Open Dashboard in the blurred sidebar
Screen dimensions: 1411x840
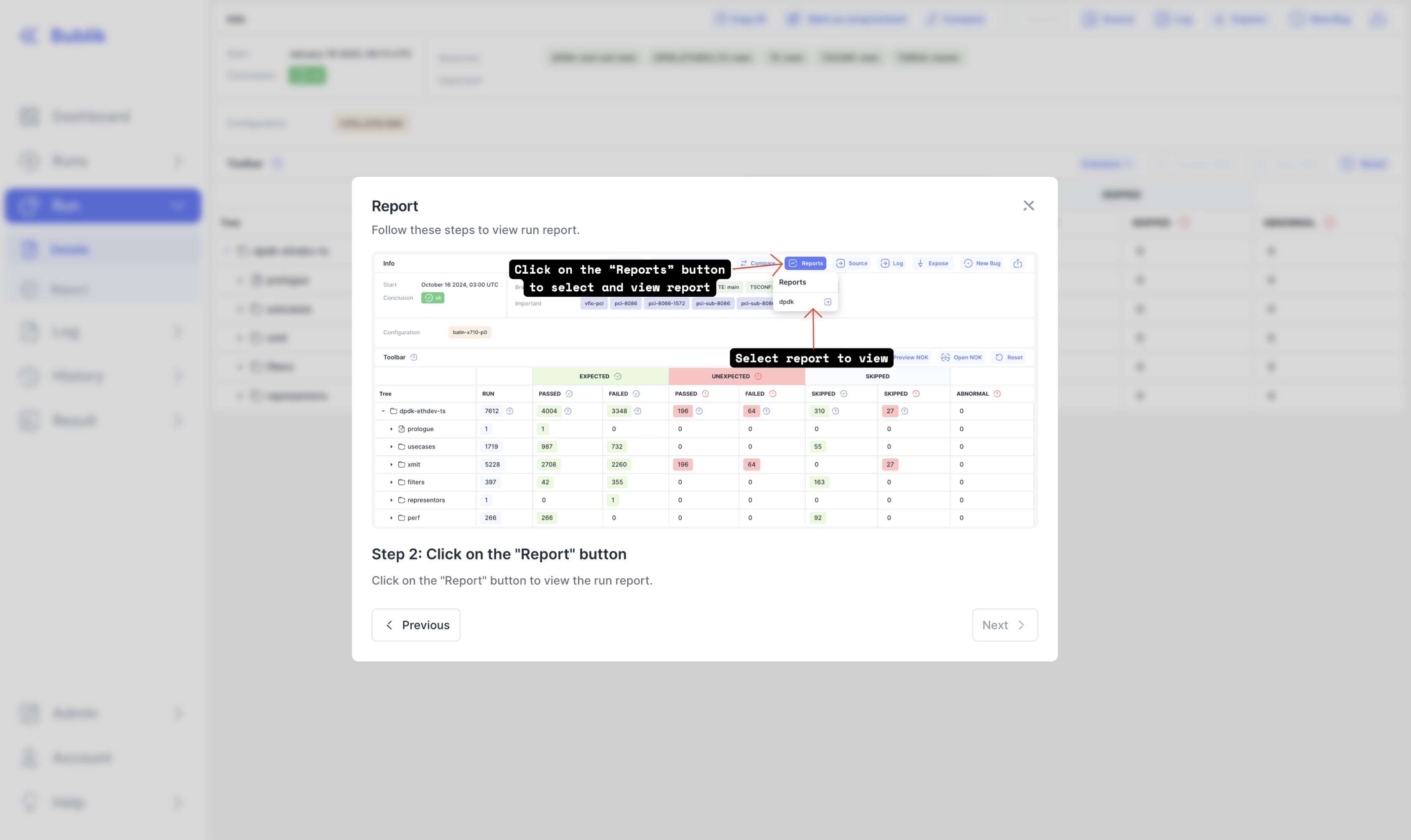point(91,116)
